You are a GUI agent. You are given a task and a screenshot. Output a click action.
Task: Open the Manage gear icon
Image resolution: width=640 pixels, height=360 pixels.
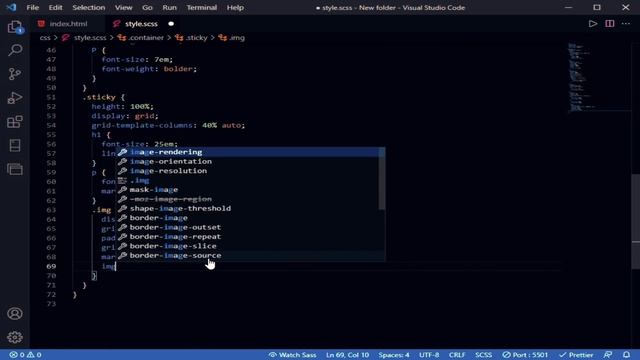click(x=15, y=337)
